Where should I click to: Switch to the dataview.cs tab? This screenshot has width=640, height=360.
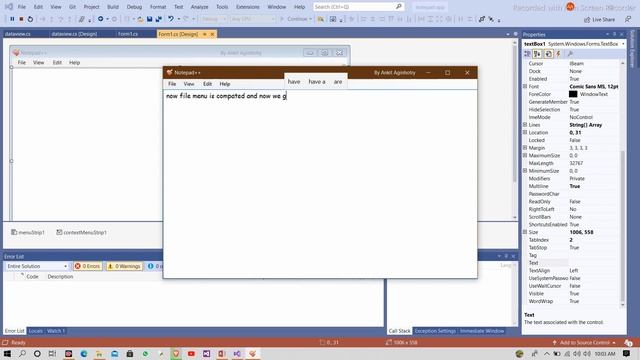17,34
